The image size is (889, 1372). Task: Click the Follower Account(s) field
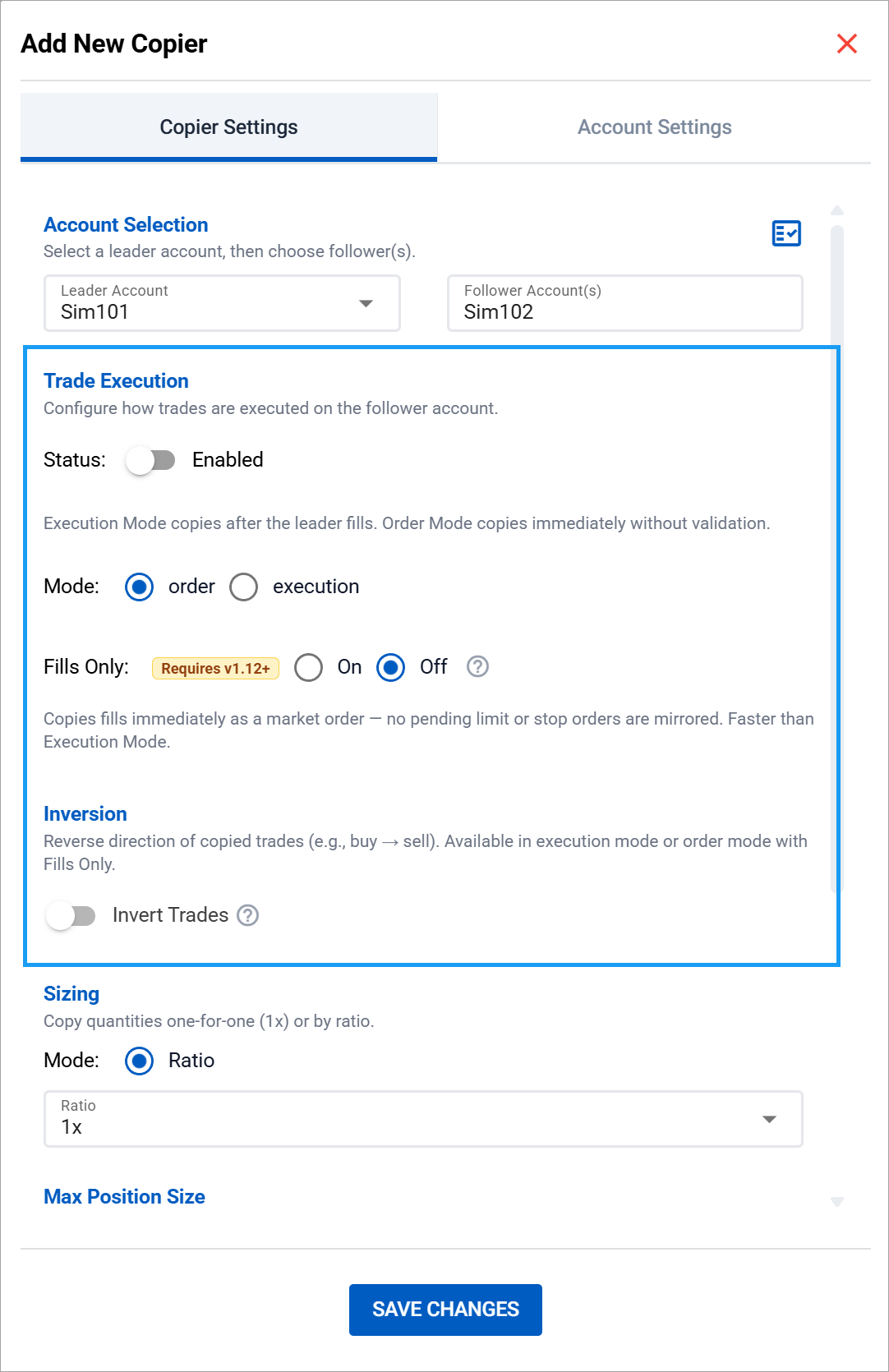624,303
